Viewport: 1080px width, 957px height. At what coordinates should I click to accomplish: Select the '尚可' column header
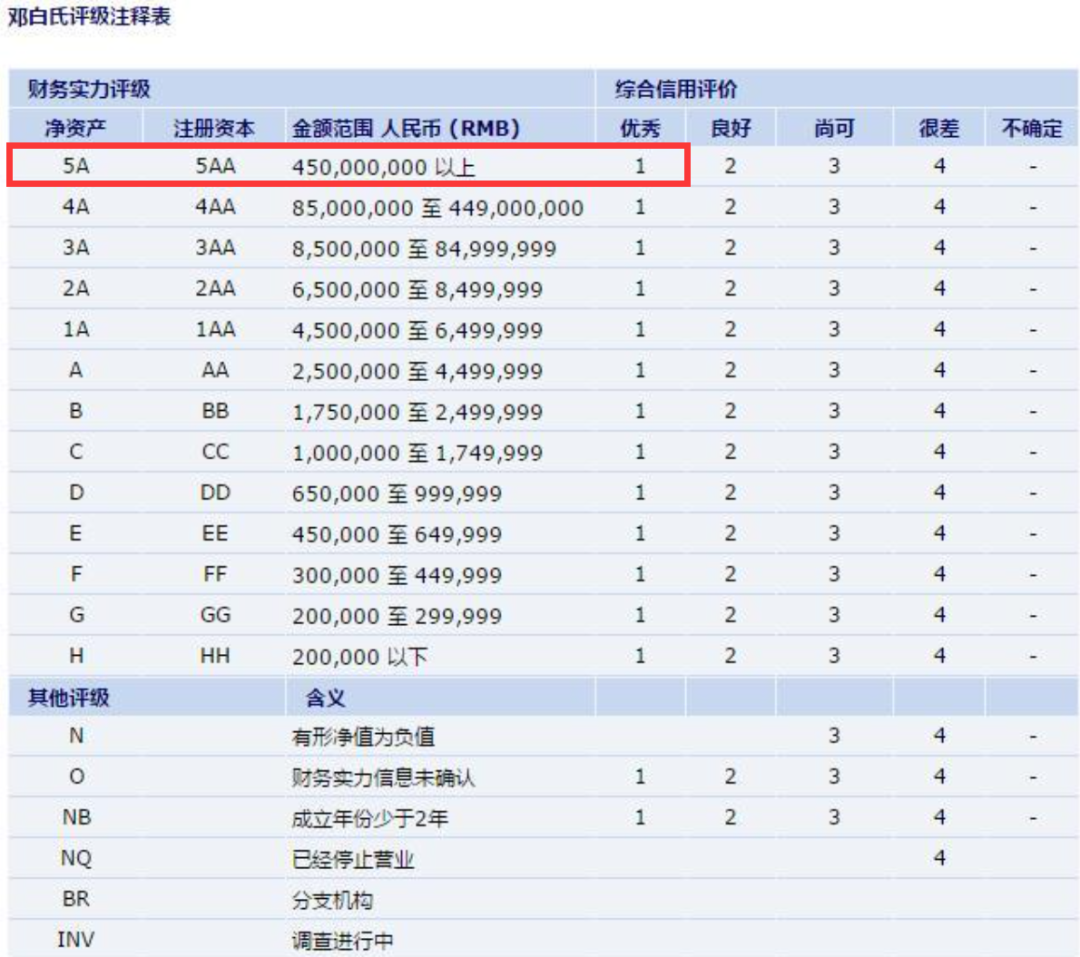834,127
